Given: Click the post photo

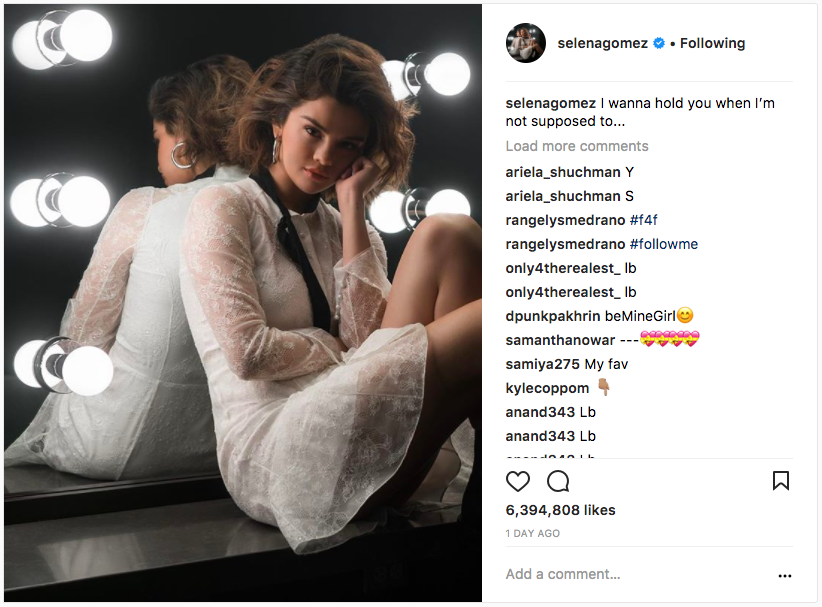Looking at the screenshot, I should click(243, 303).
